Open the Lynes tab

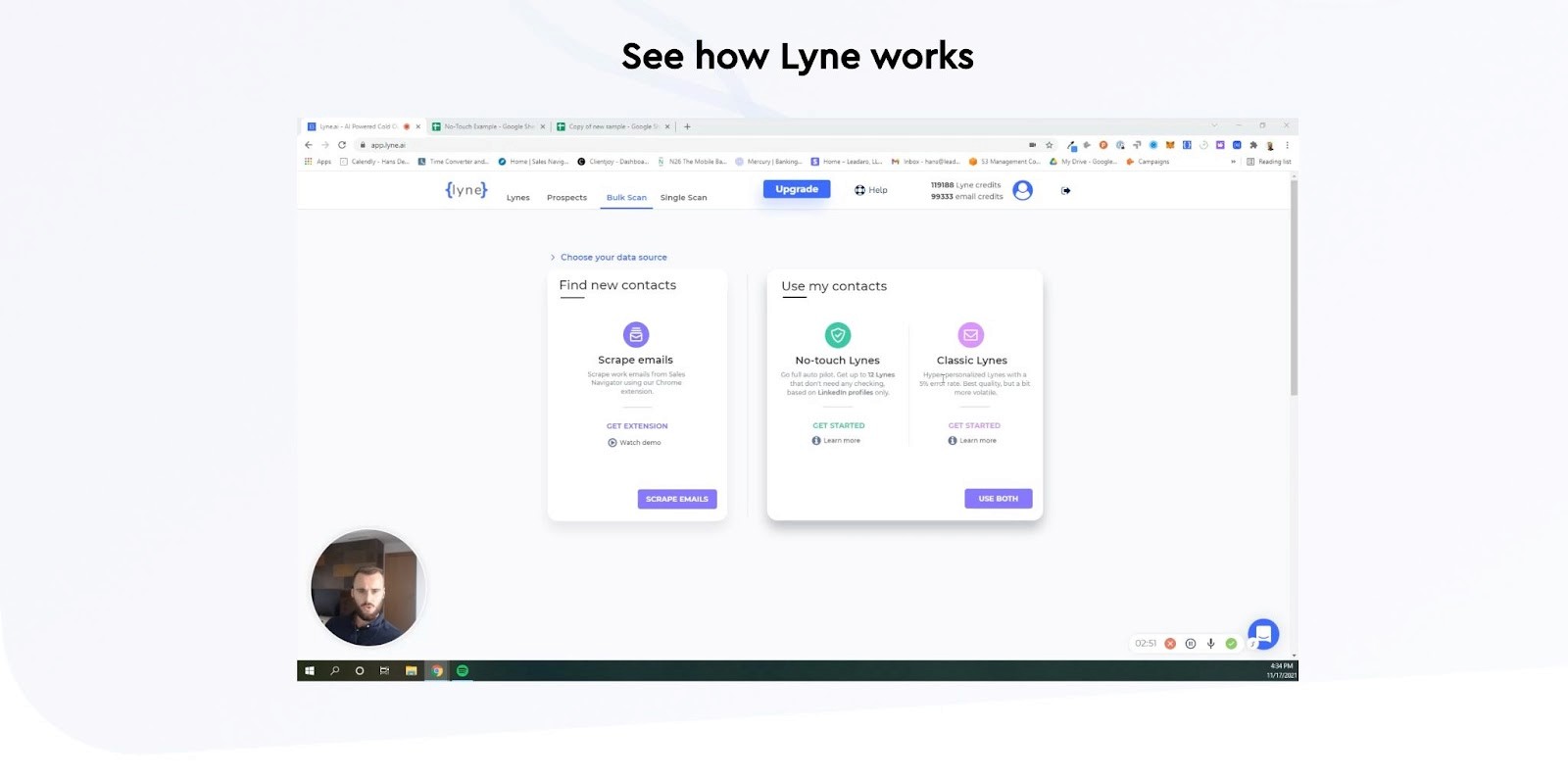(x=518, y=198)
